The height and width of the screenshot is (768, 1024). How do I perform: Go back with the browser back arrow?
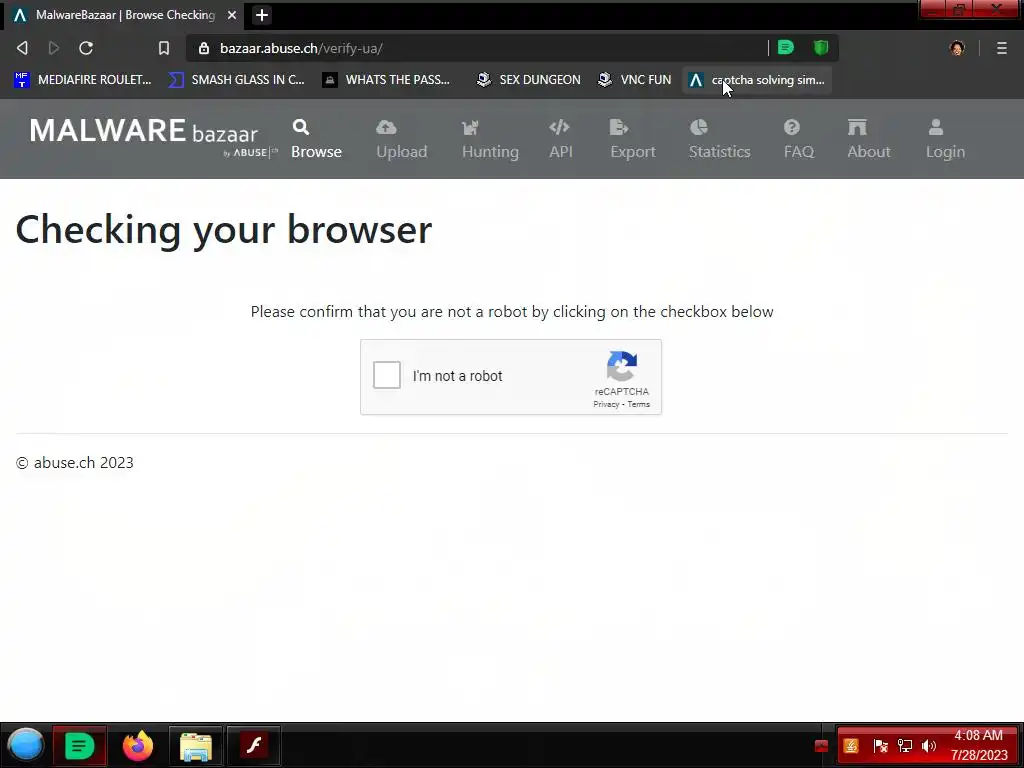(x=22, y=48)
